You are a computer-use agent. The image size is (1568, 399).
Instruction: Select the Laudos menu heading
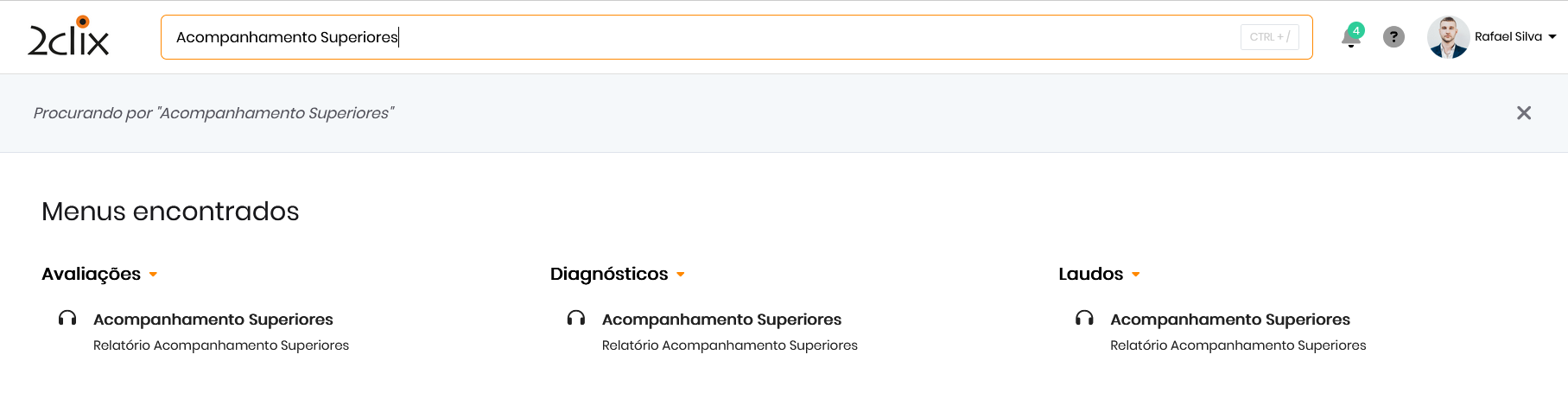pyautogui.click(x=1090, y=274)
